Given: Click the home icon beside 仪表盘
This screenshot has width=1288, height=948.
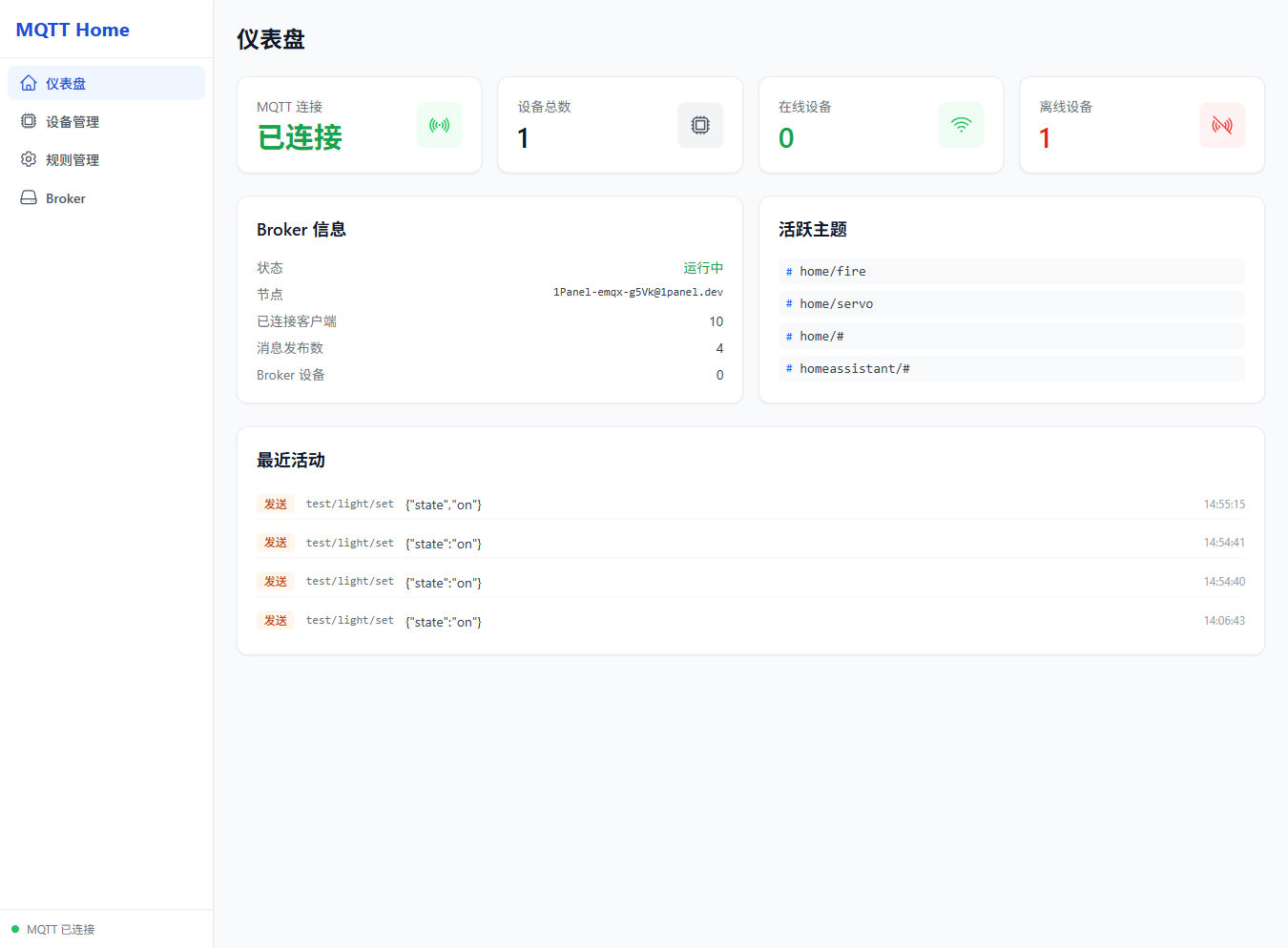Looking at the screenshot, I should pyautogui.click(x=29, y=83).
